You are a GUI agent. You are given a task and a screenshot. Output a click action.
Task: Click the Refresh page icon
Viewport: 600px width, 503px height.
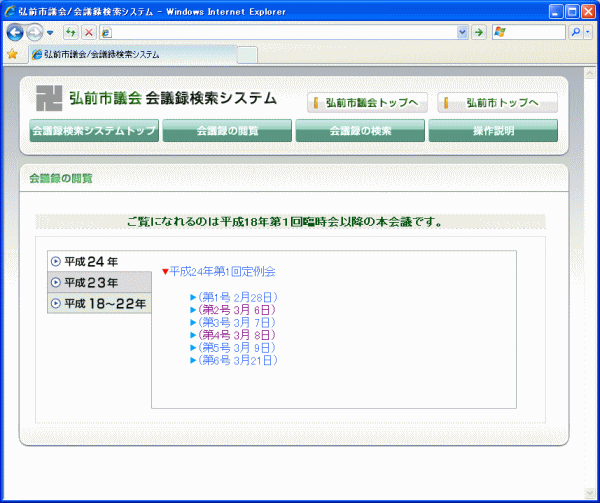pyautogui.click(x=71, y=33)
